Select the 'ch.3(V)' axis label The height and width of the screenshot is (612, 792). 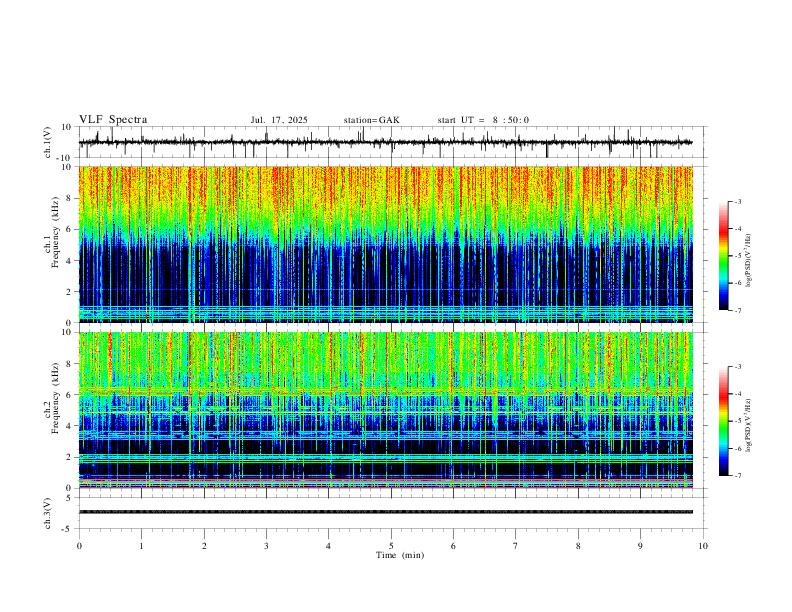coord(48,513)
